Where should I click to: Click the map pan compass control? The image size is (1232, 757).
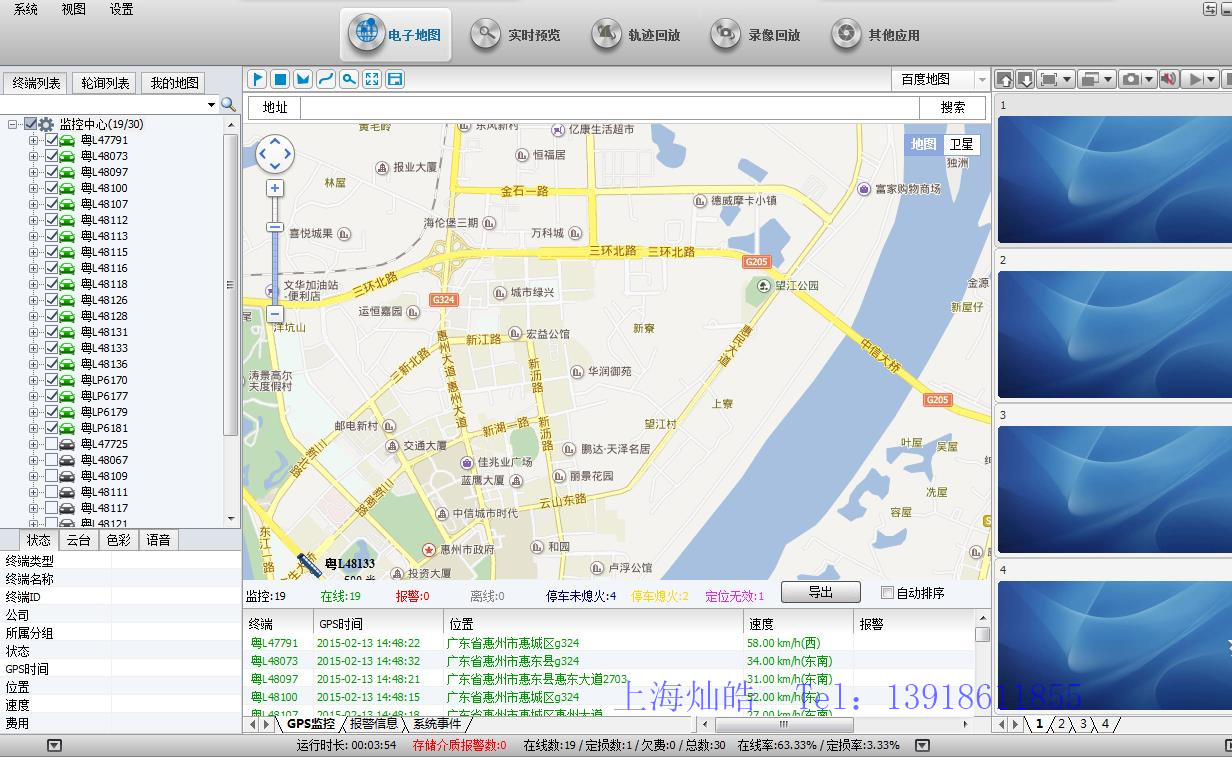275,154
